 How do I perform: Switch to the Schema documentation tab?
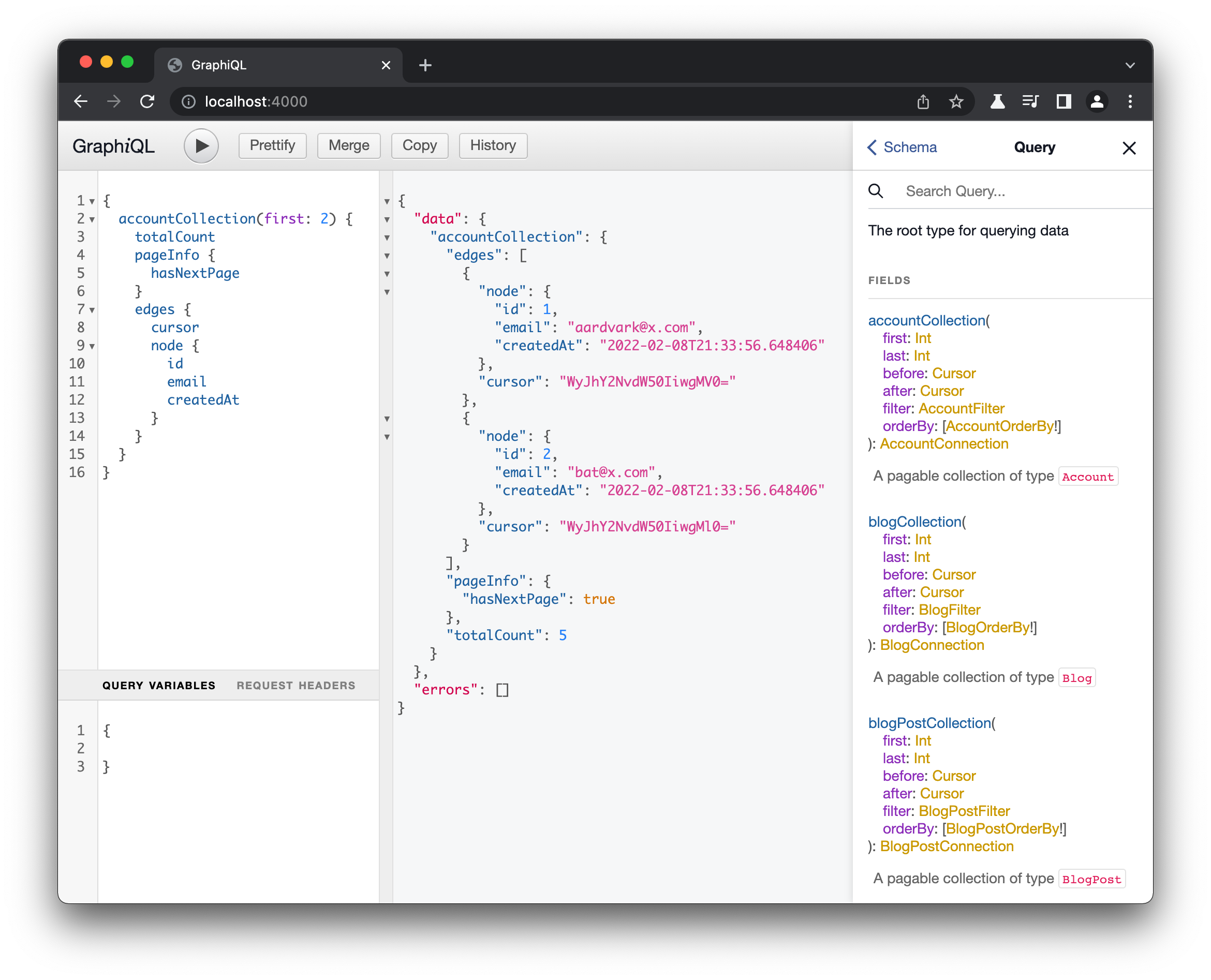click(x=902, y=148)
